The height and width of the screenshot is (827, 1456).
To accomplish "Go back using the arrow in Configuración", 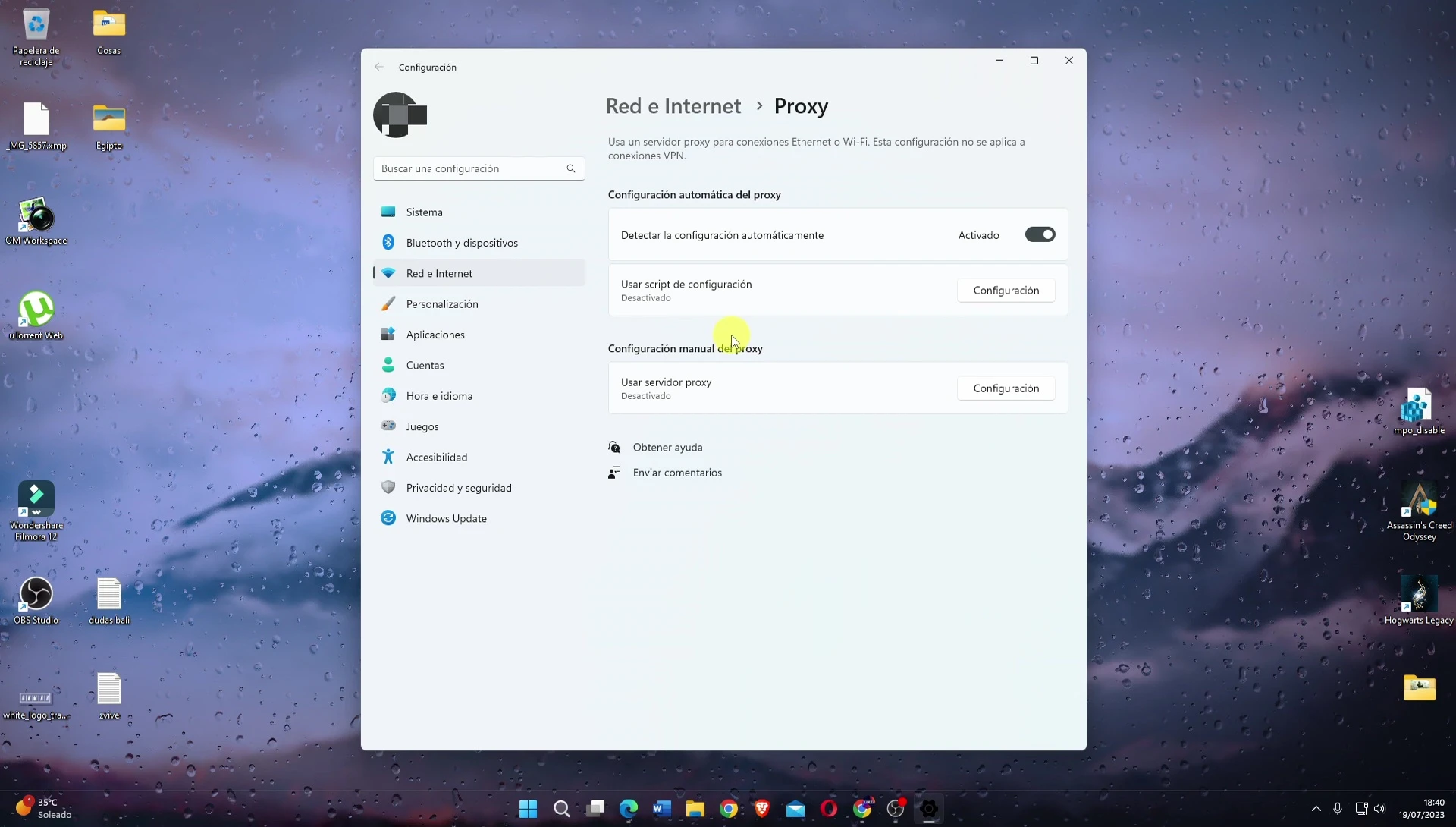I will coord(379,68).
